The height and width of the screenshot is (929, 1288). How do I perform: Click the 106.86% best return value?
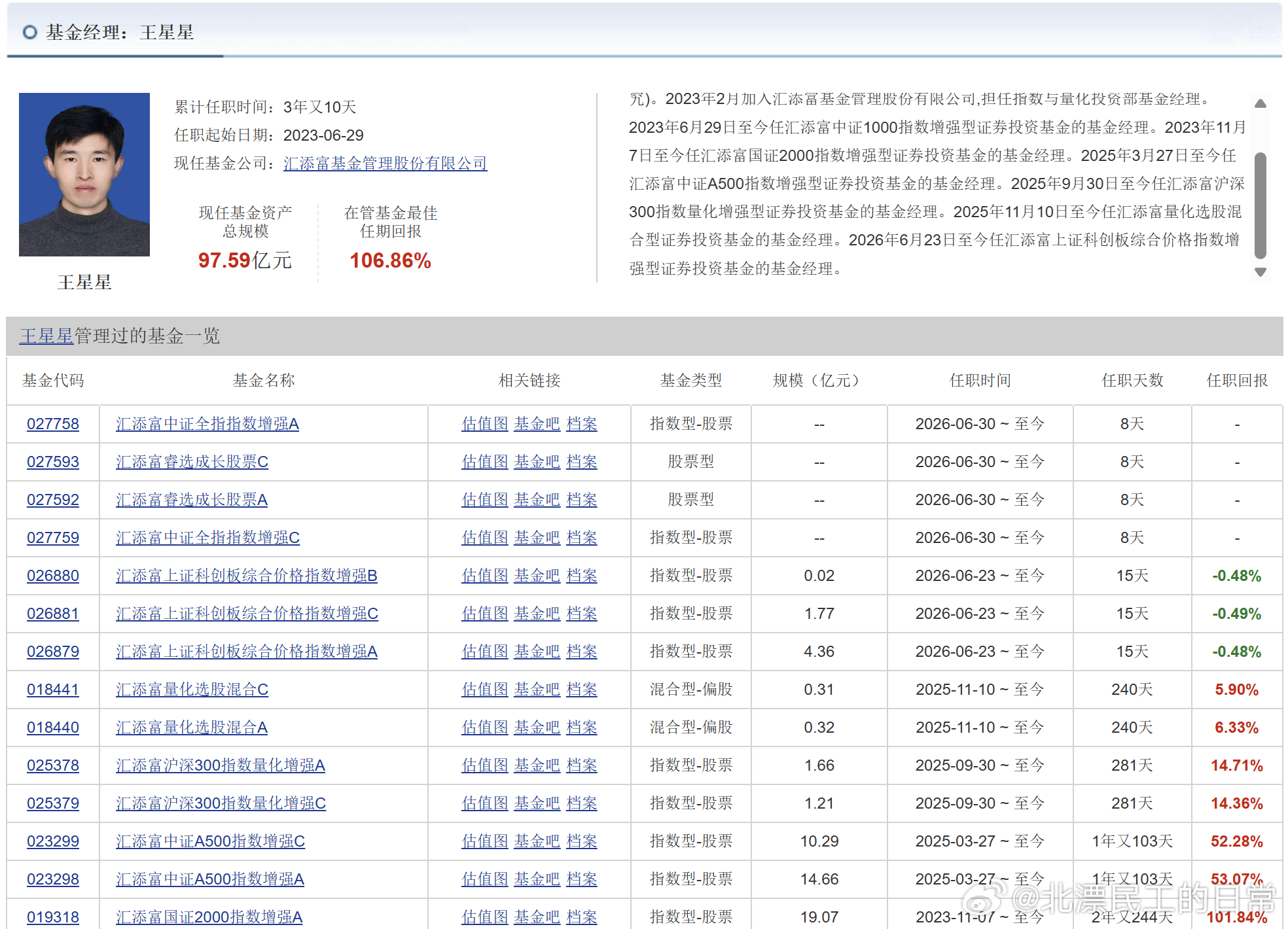pyautogui.click(x=391, y=260)
